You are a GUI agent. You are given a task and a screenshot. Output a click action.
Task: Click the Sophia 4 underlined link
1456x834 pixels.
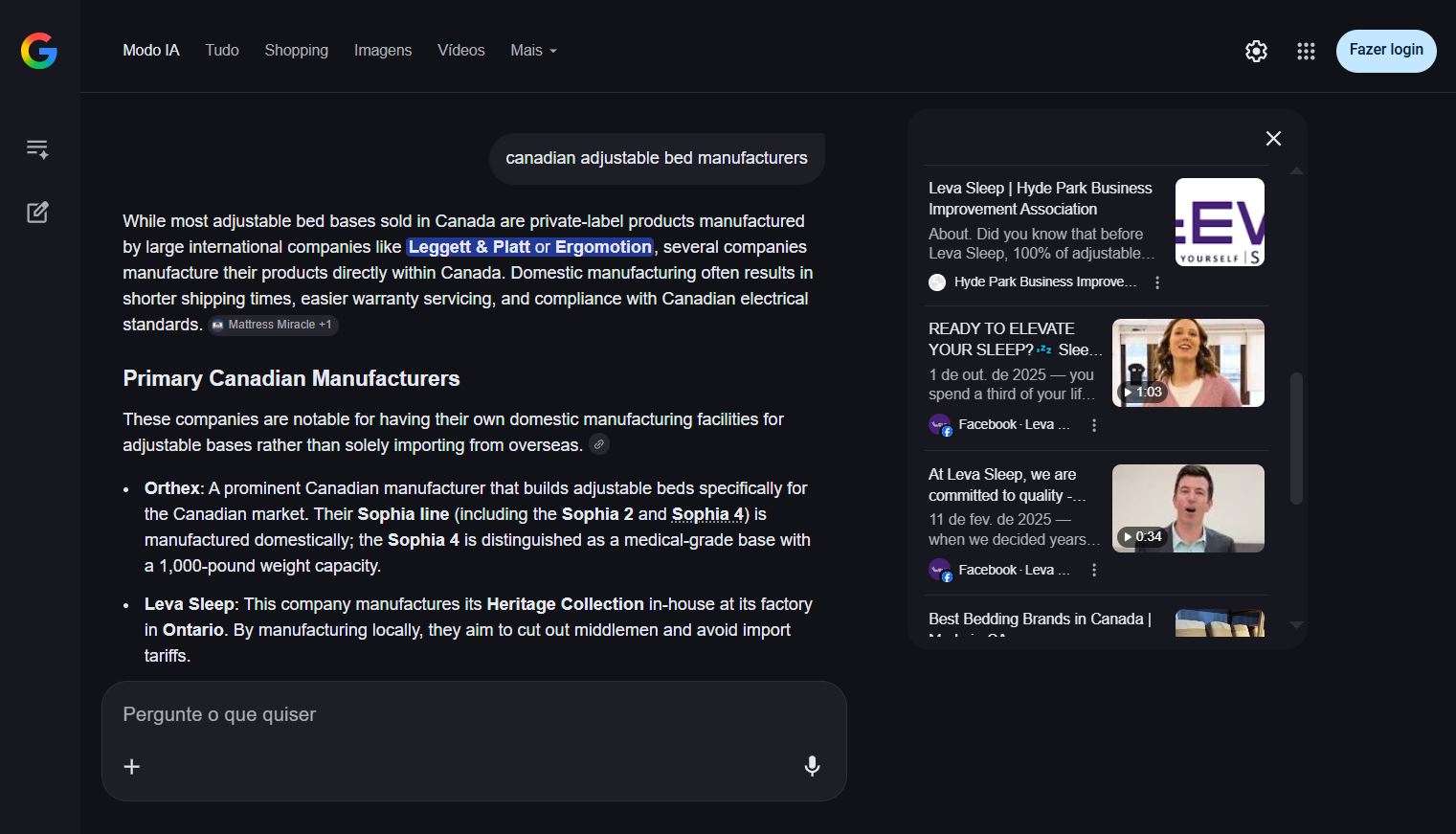coord(707,514)
